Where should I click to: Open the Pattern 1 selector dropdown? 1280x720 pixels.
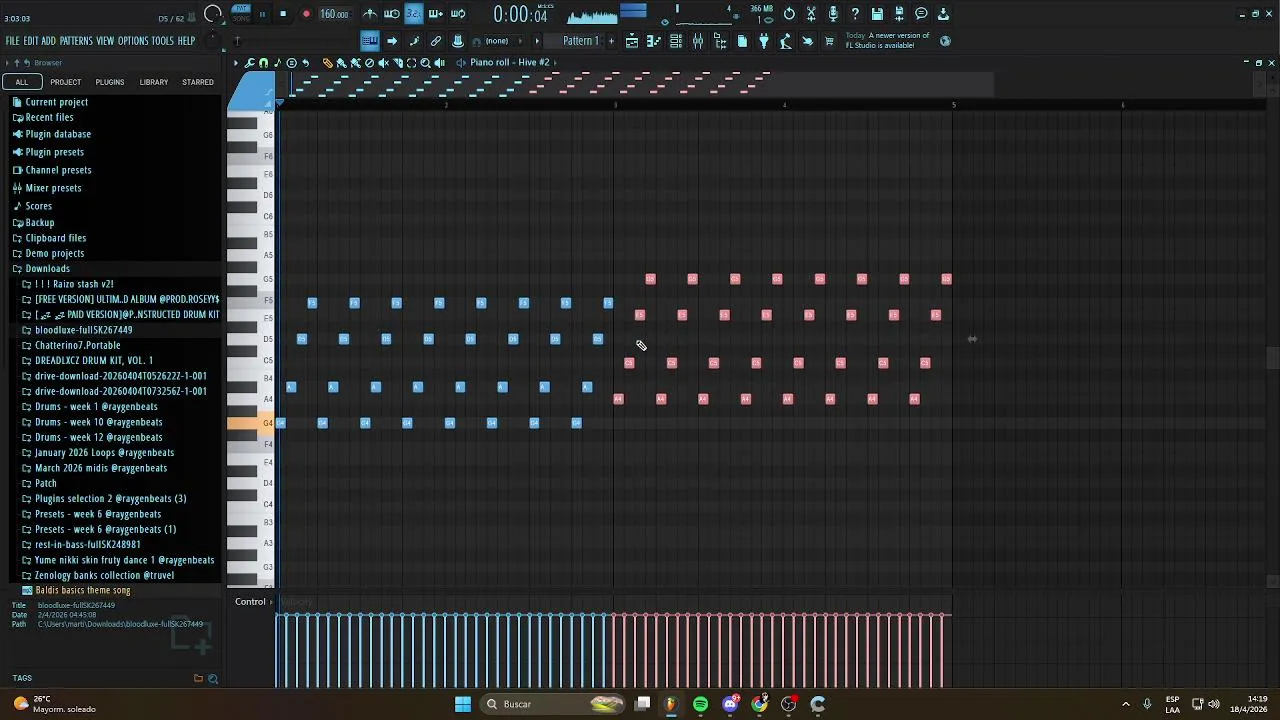[x=580, y=41]
